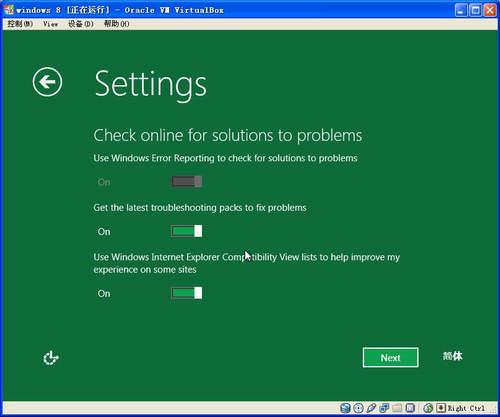Viewport: 500px width, 417px height.
Task: Click 'Get the latest troubleshooting packs' text
Action: 200,208
